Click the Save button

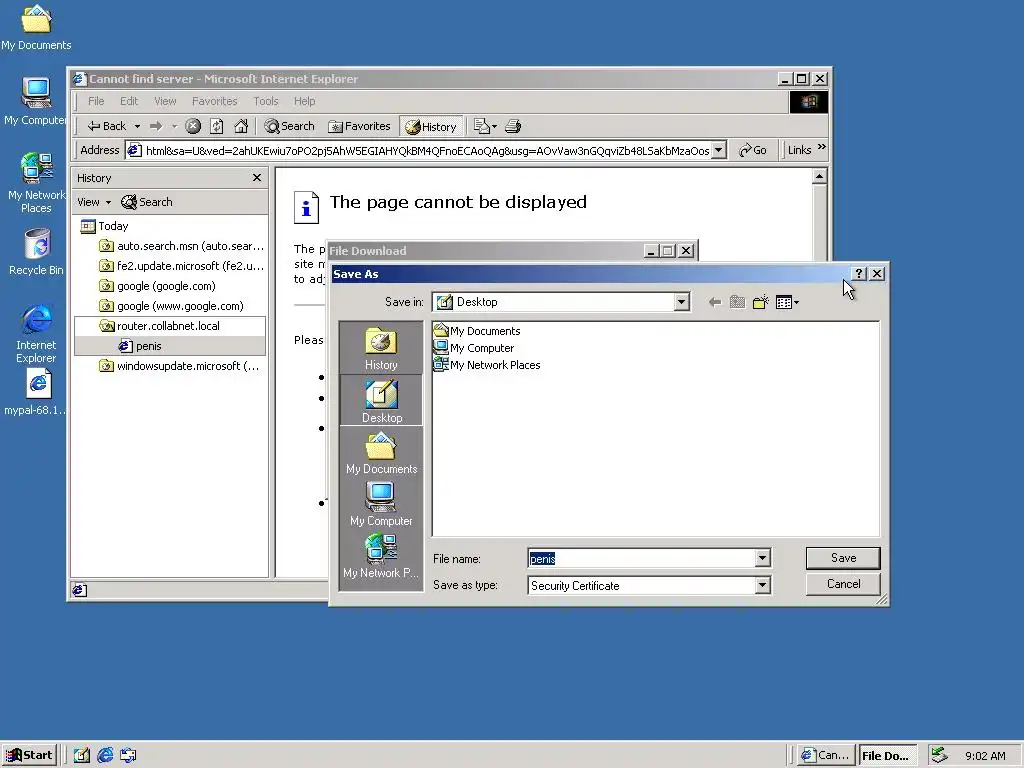pos(843,558)
